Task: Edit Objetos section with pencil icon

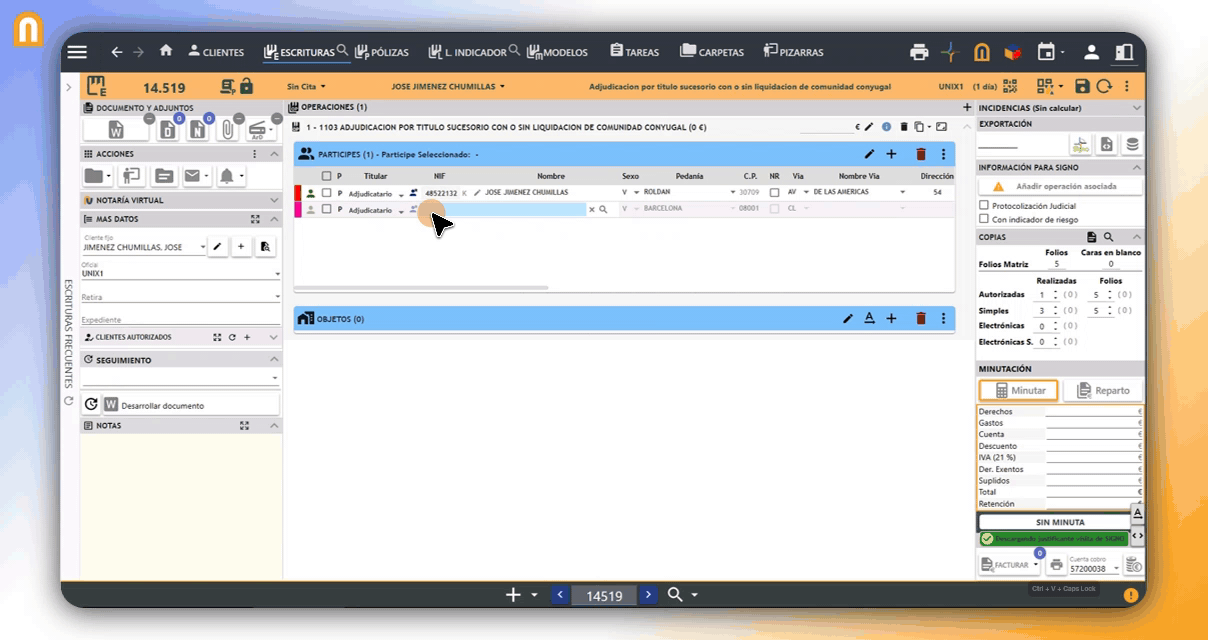Action: 848,319
